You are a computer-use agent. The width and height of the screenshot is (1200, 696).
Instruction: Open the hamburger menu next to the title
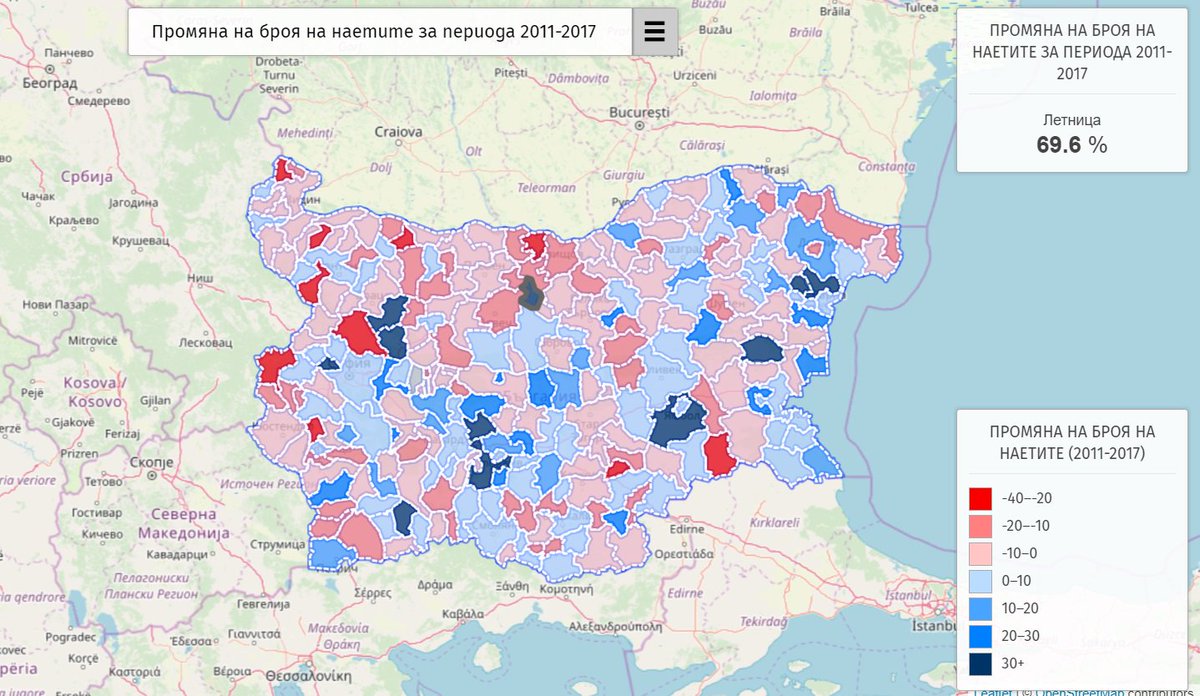click(x=655, y=32)
